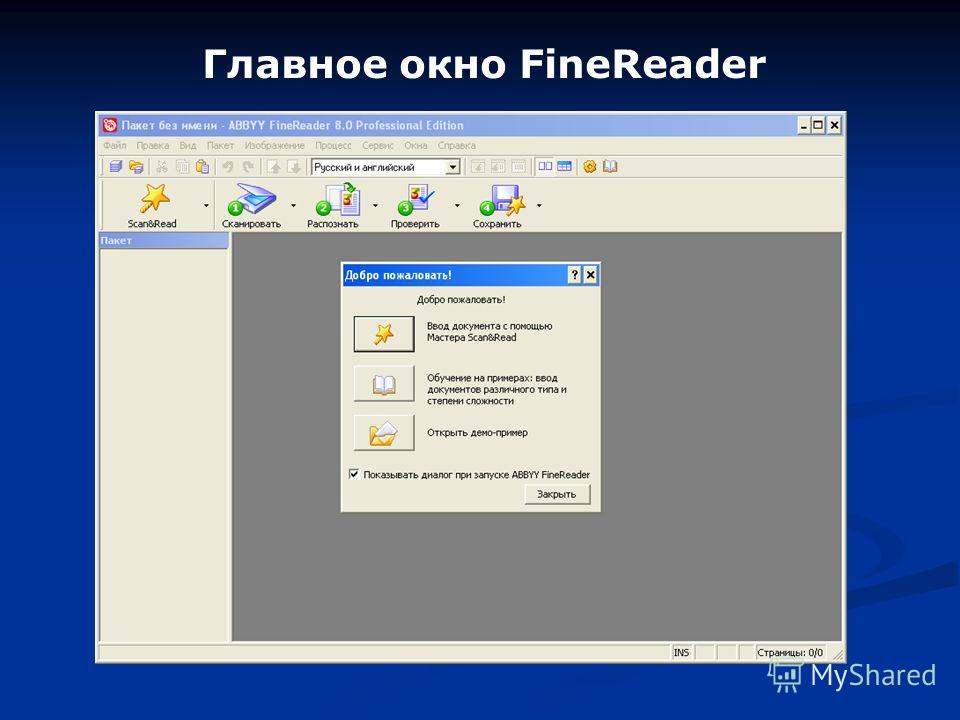Viewport: 960px width, 720px height.
Task: Click the Redo arrow icon
Action: click(248, 167)
